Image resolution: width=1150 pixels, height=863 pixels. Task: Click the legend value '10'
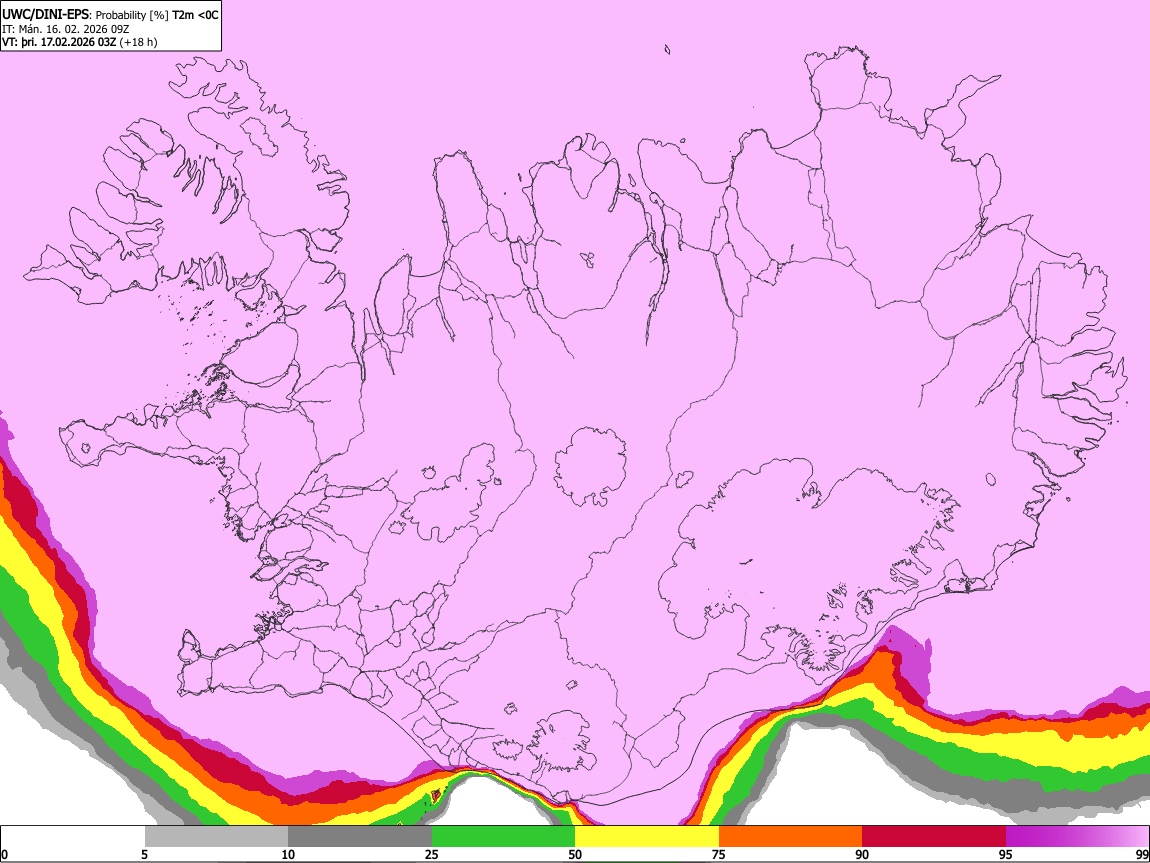pos(288,854)
